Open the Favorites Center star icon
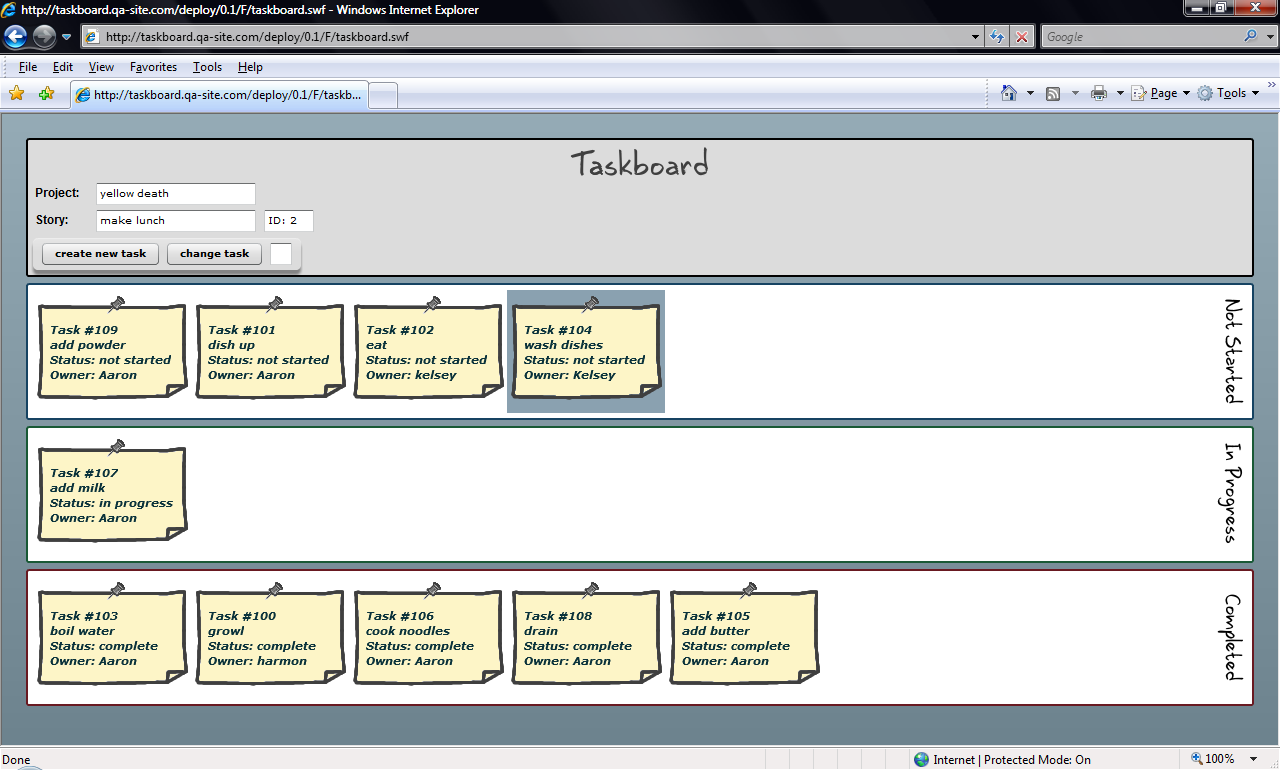Image resolution: width=1280 pixels, height=770 pixels. pos(17,94)
